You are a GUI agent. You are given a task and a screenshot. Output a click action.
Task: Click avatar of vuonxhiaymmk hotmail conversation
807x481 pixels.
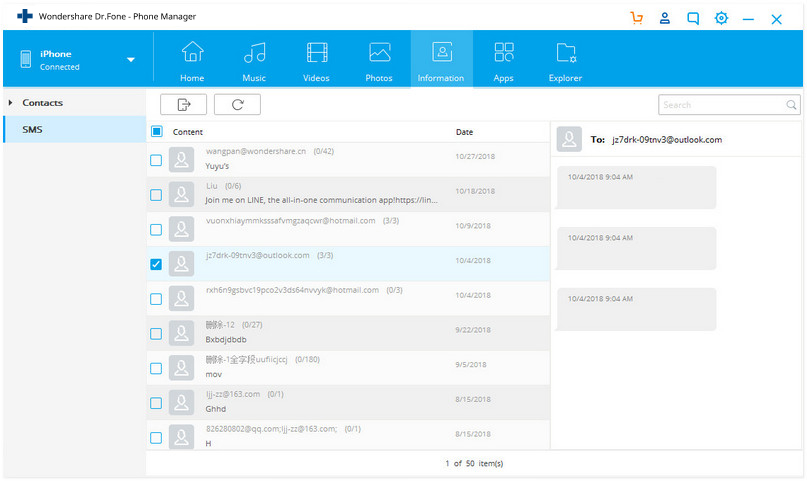pos(181,229)
